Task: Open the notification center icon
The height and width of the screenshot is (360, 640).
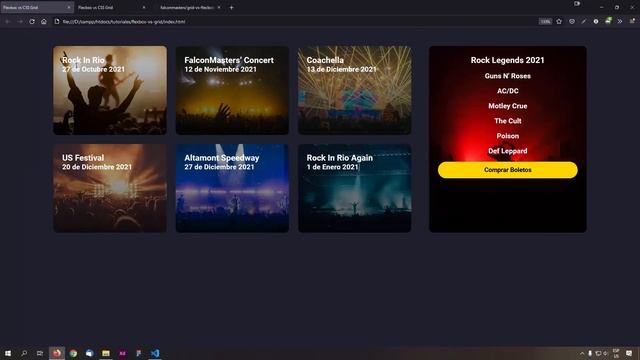Action: (x=629, y=353)
